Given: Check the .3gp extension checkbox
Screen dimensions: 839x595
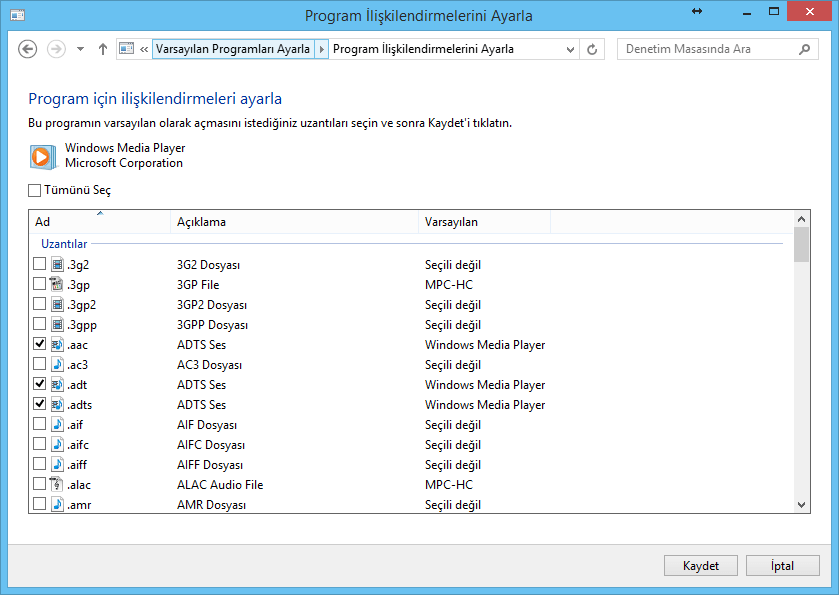Looking at the screenshot, I should tap(40, 284).
